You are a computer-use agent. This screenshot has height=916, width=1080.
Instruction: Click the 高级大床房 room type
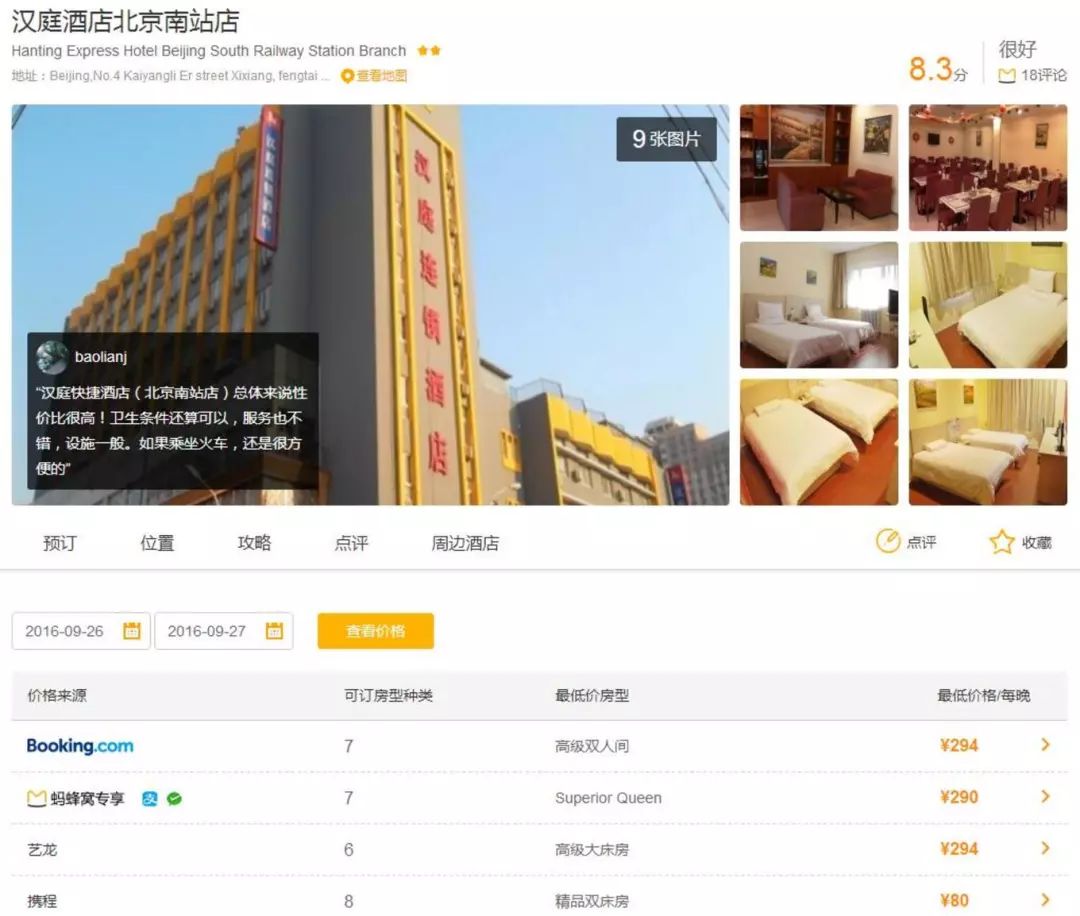[x=592, y=849]
